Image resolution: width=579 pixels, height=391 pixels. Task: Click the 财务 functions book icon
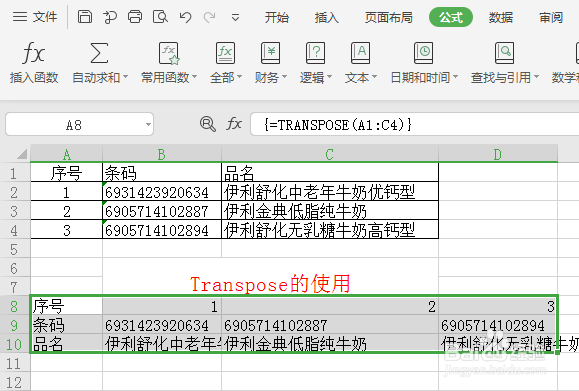tap(270, 53)
